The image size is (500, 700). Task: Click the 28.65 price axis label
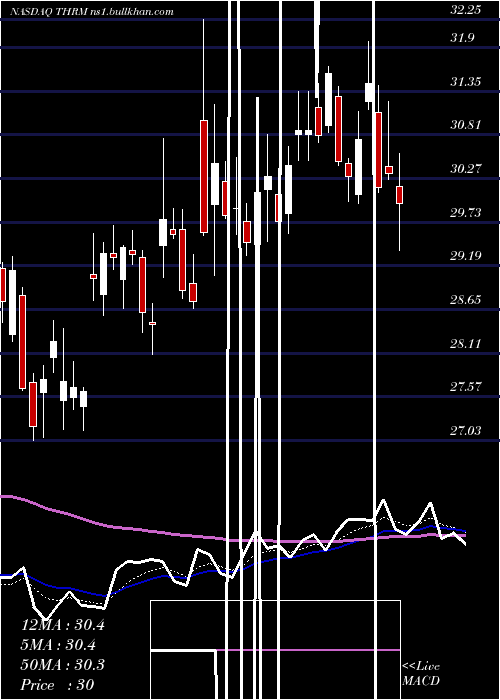click(466, 300)
